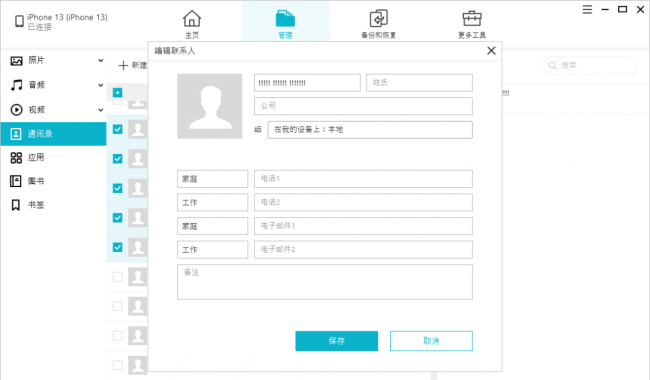The height and width of the screenshot is (380, 650).
Task: Open 家庭 label dropdown for 电子邮件1
Action: click(x=212, y=226)
